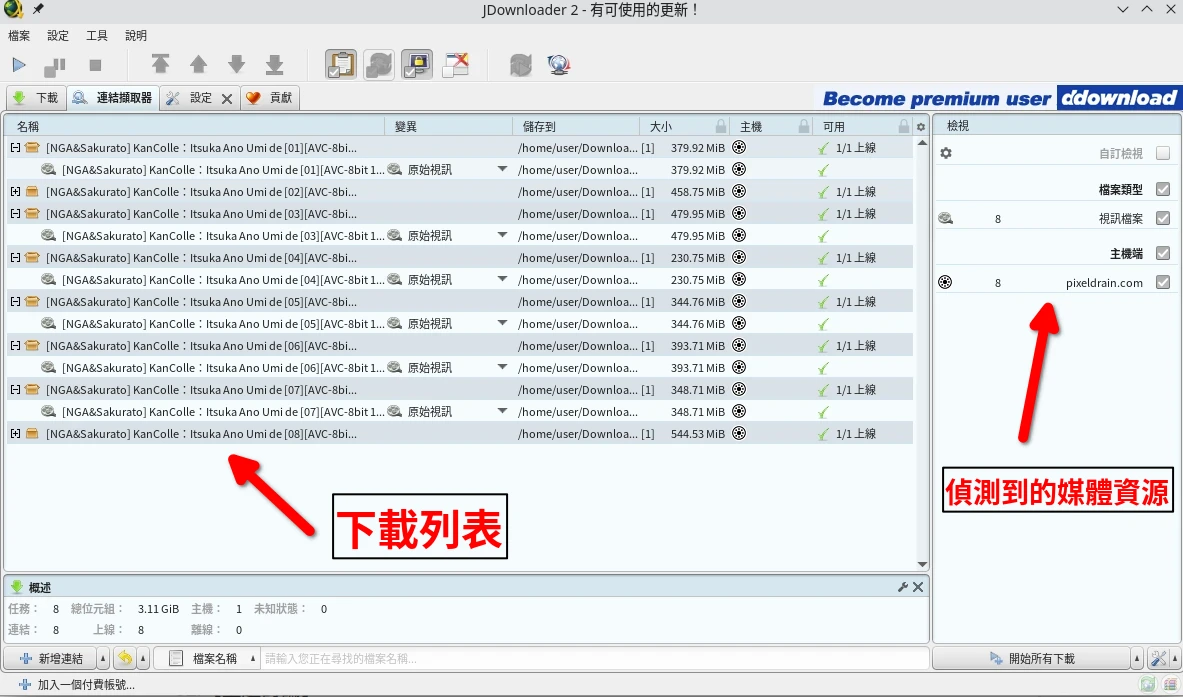
Task: Toggle the 自訂檢視 checkbox
Action: (x=1162, y=154)
